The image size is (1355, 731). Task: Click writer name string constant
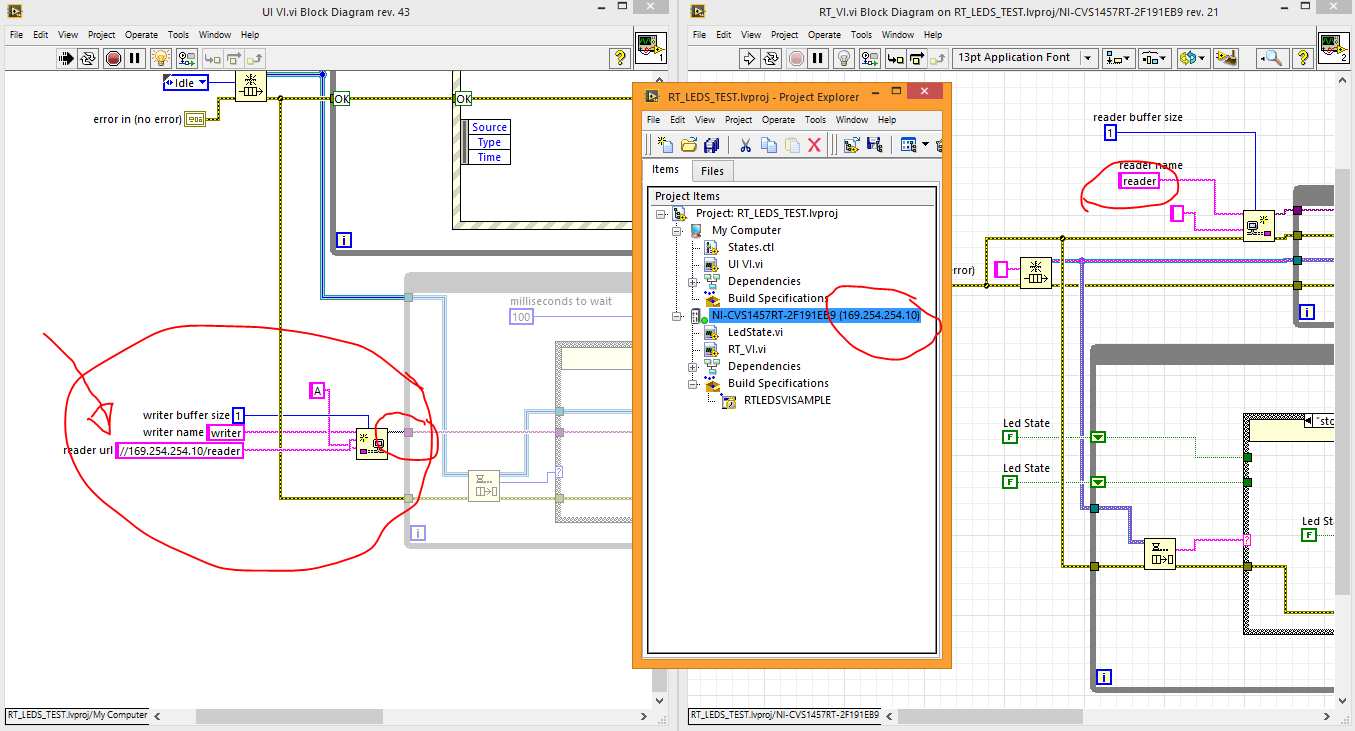pyautogui.click(x=226, y=433)
